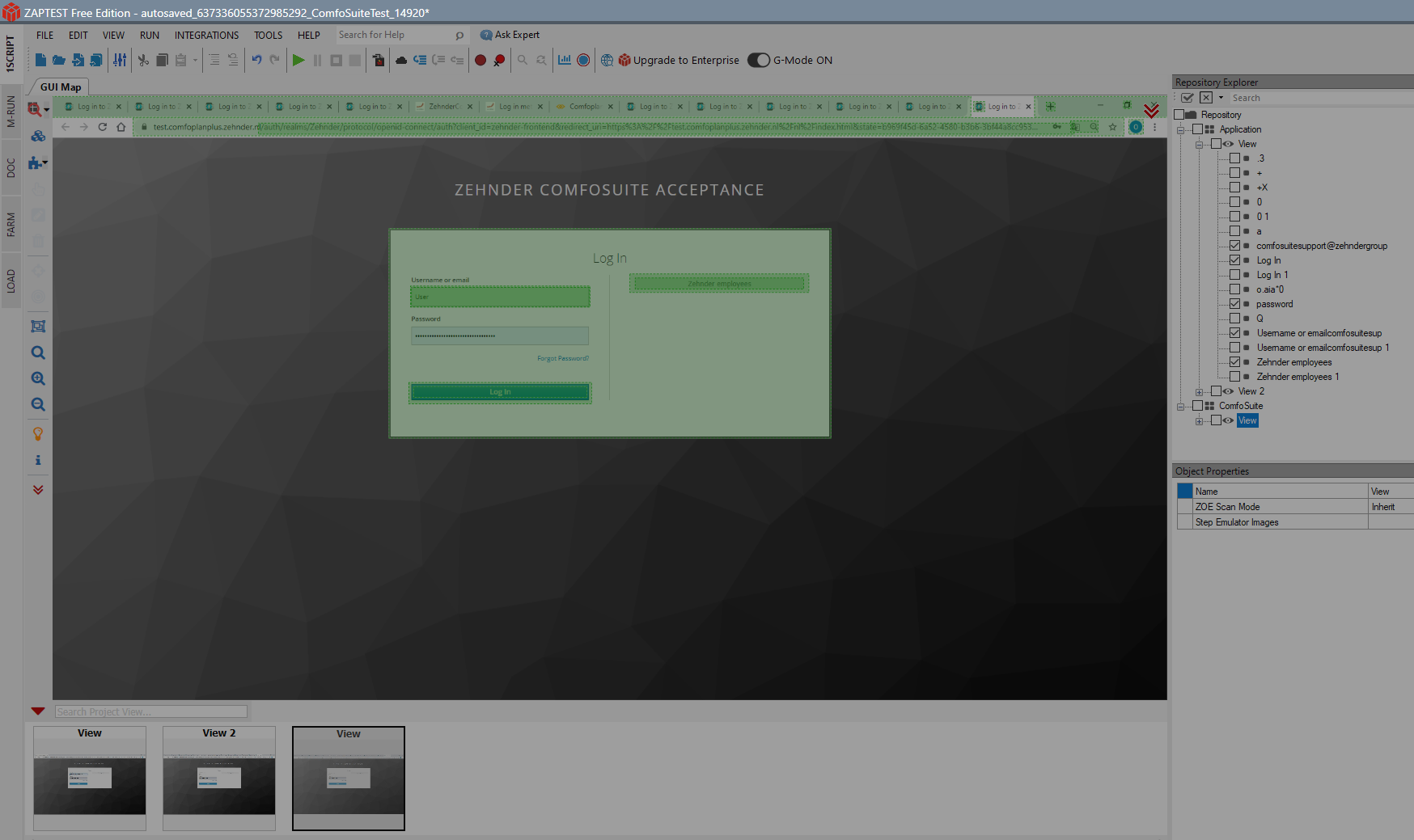Viewport: 1414px width, 840px height.
Task: Open the TOOLS menu
Action: 268,35
